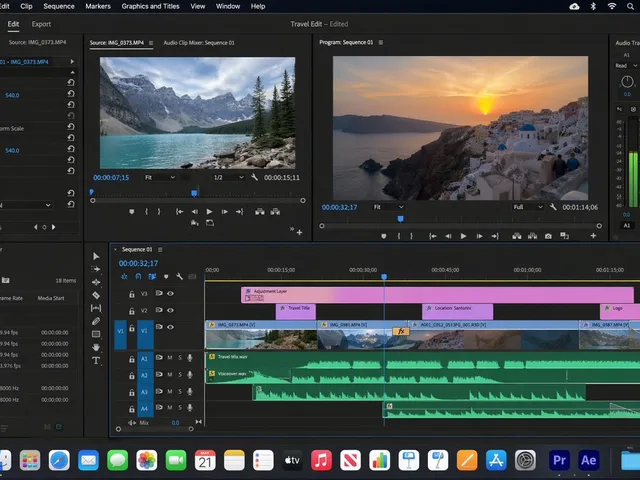Switch to the Export workspace
Viewport: 640px width, 480px height.
(x=41, y=24)
